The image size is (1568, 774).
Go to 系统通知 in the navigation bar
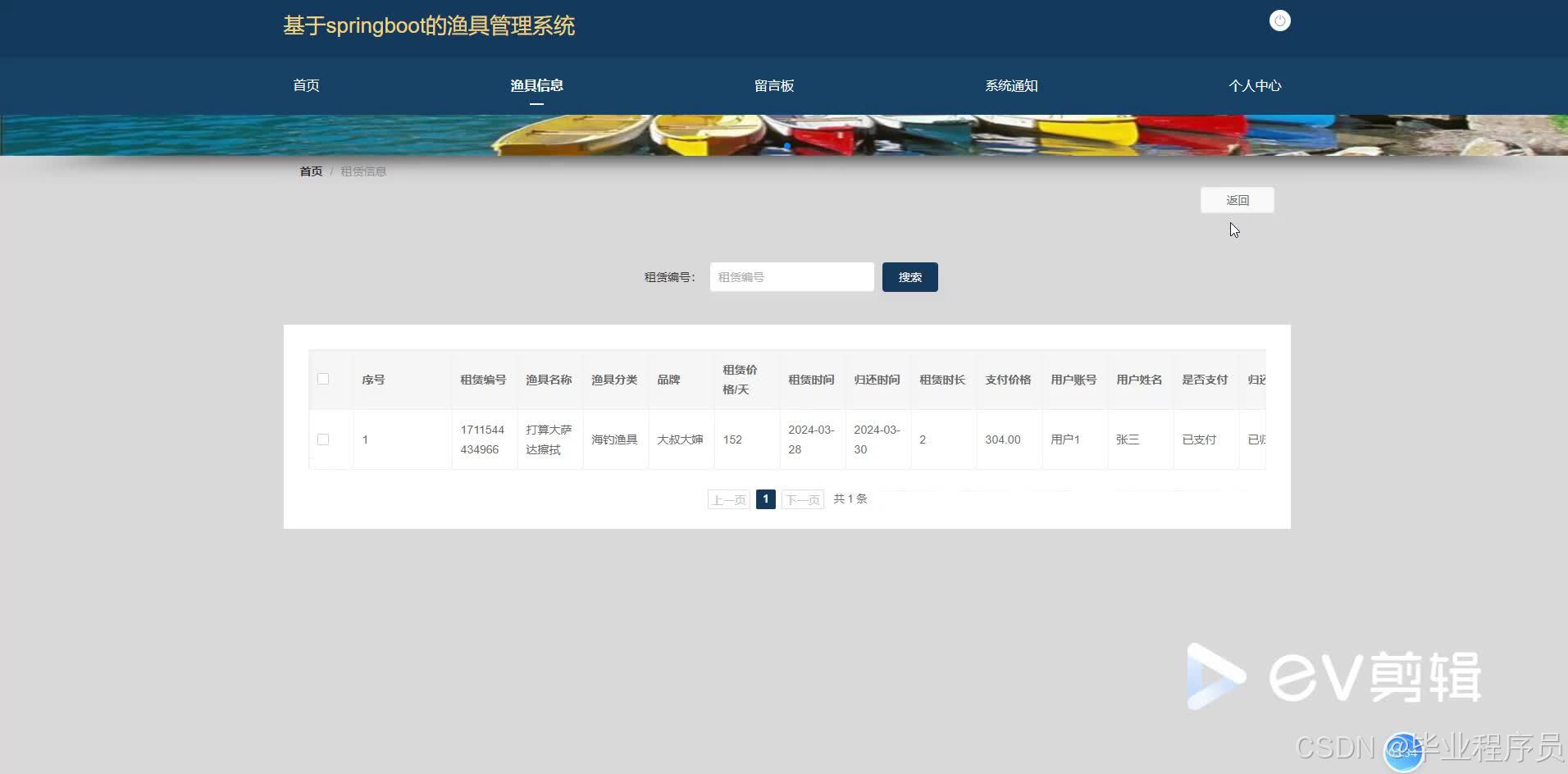coord(1011,85)
